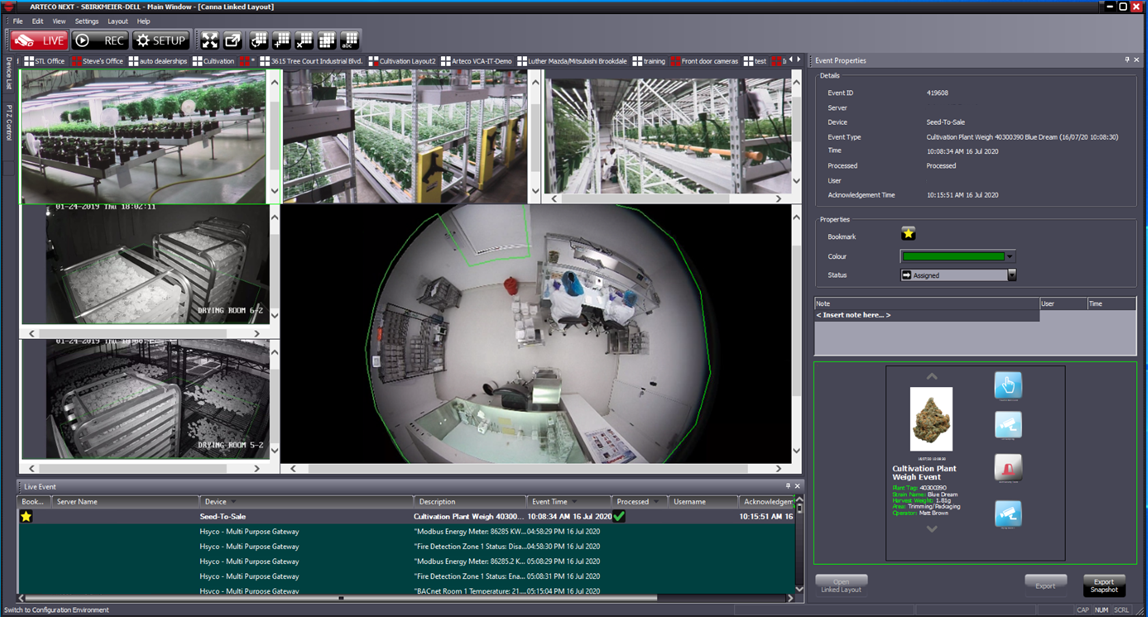Open the pop-out window icon
This screenshot has width=1148, height=618.
[232, 40]
